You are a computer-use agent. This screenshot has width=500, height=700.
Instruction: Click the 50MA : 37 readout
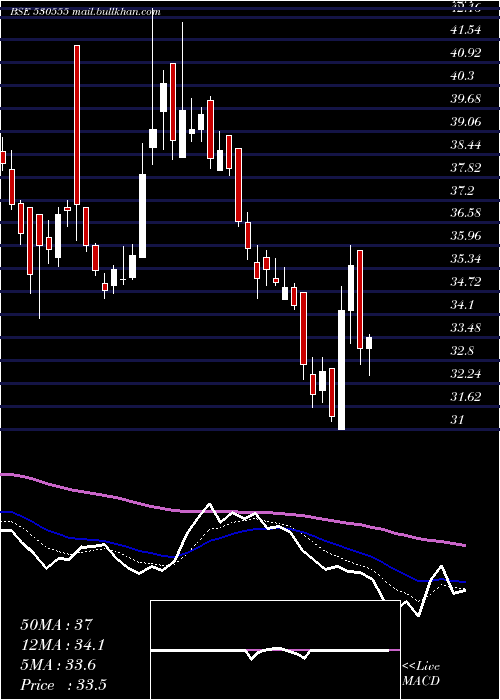[56, 625]
